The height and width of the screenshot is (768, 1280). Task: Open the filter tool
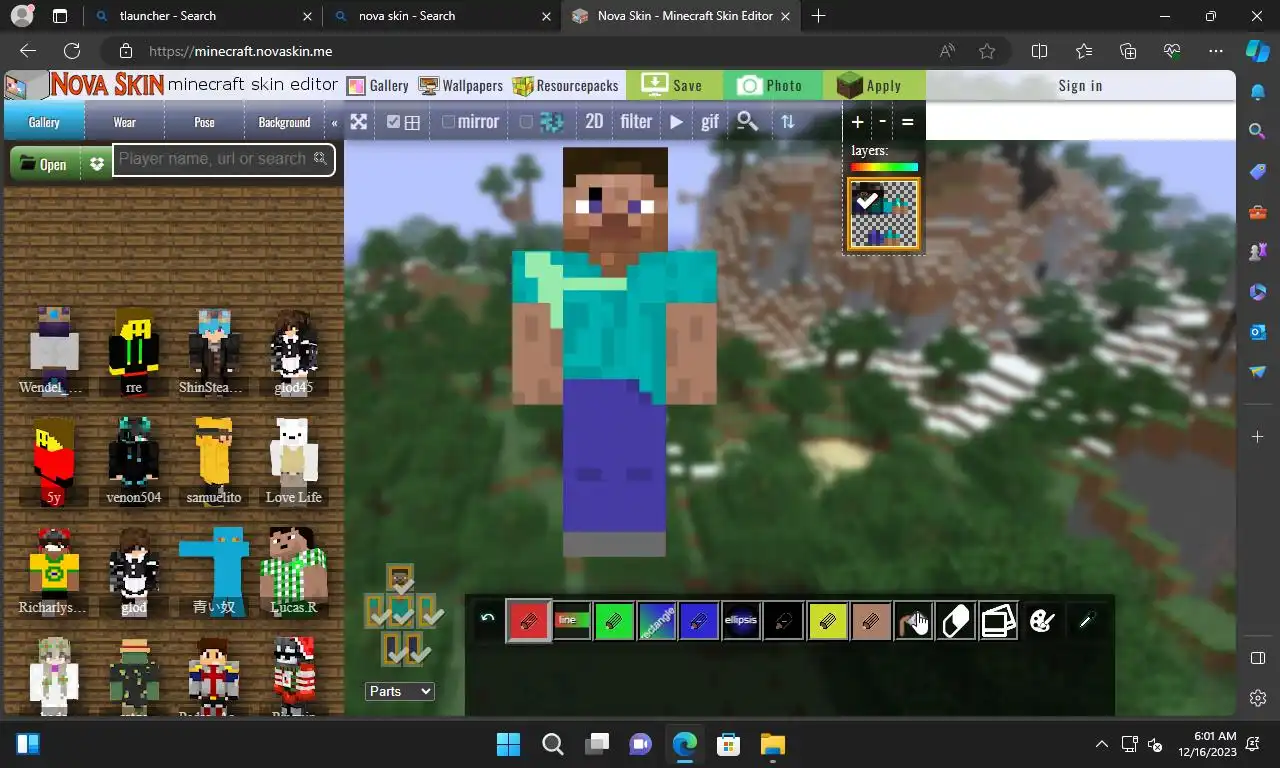pyautogui.click(x=636, y=121)
